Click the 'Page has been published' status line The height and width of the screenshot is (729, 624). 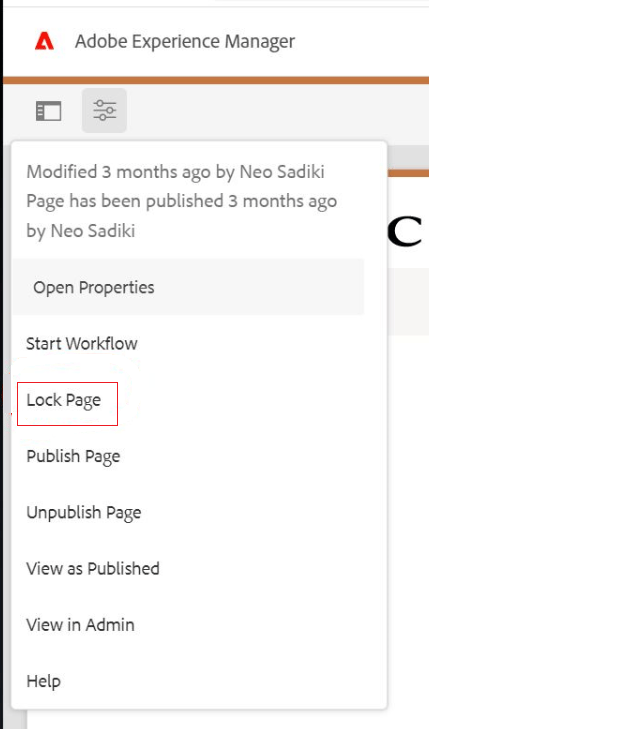coord(181,201)
